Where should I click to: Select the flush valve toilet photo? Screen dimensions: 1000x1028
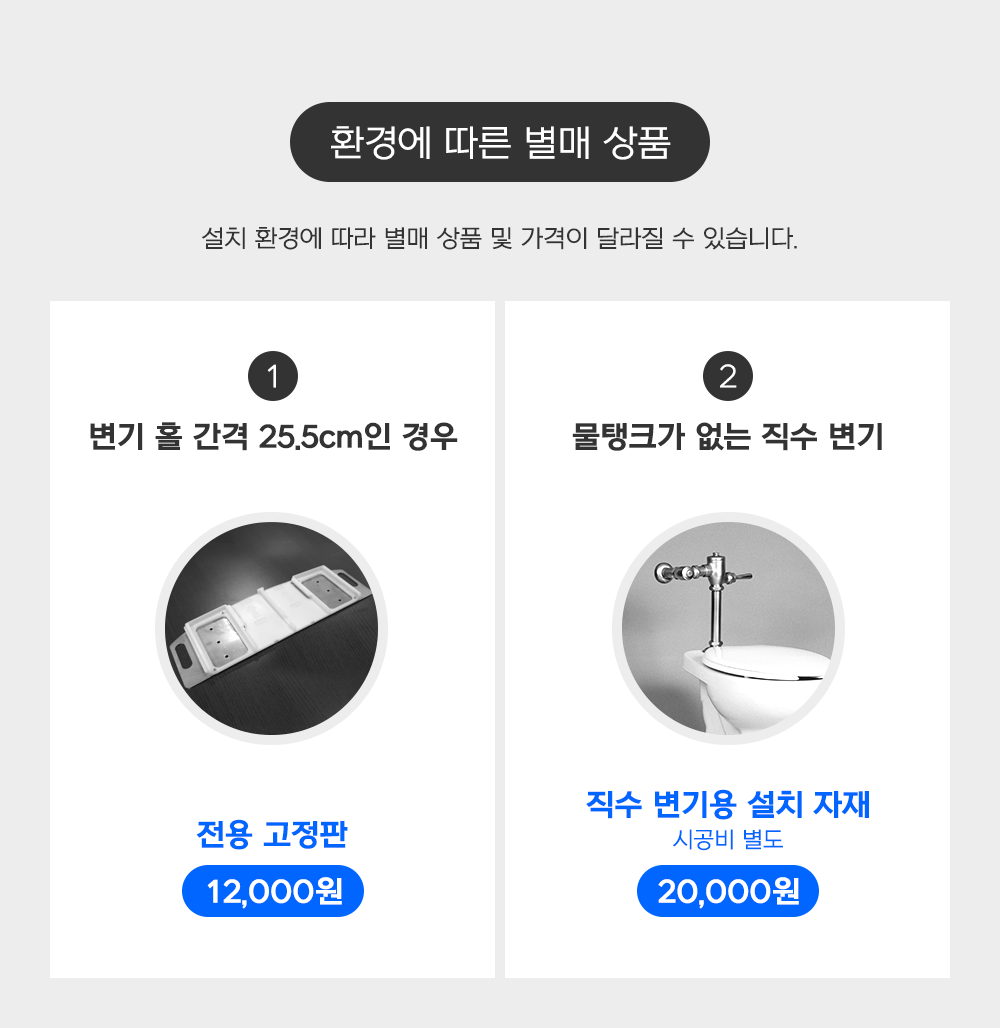[x=728, y=628]
